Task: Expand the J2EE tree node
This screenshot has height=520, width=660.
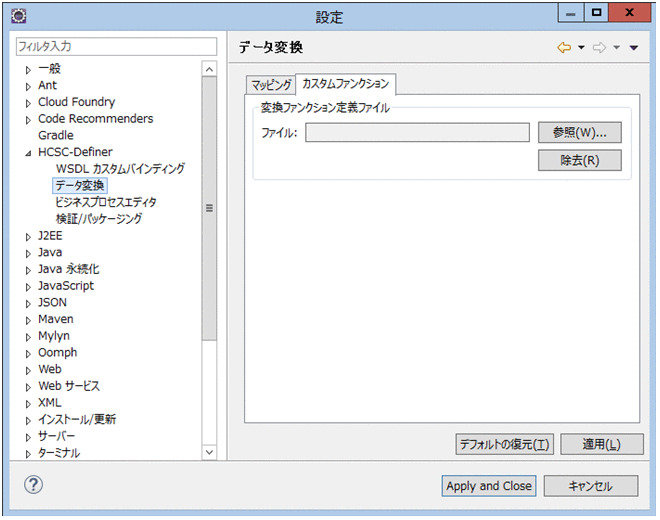Action: (28, 237)
